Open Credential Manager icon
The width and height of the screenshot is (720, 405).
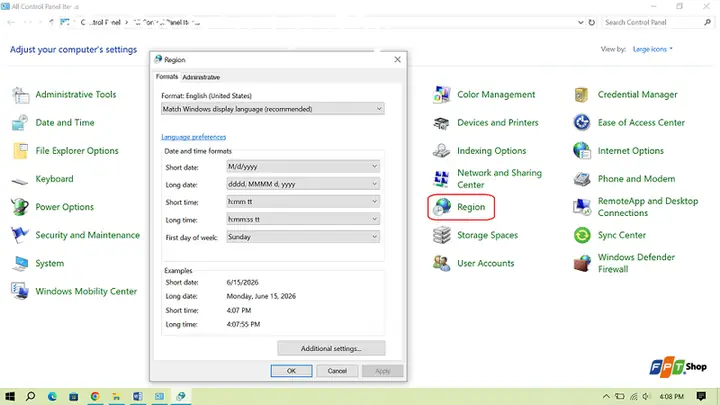tap(582, 95)
